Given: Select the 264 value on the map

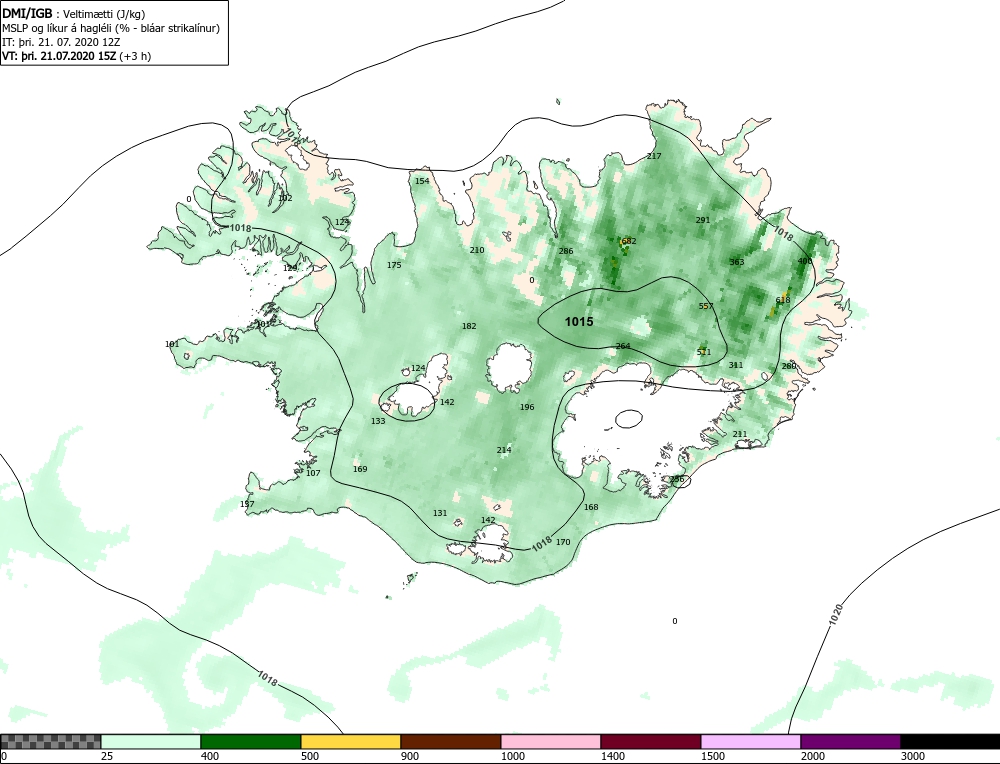Looking at the screenshot, I should tap(623, 346).
